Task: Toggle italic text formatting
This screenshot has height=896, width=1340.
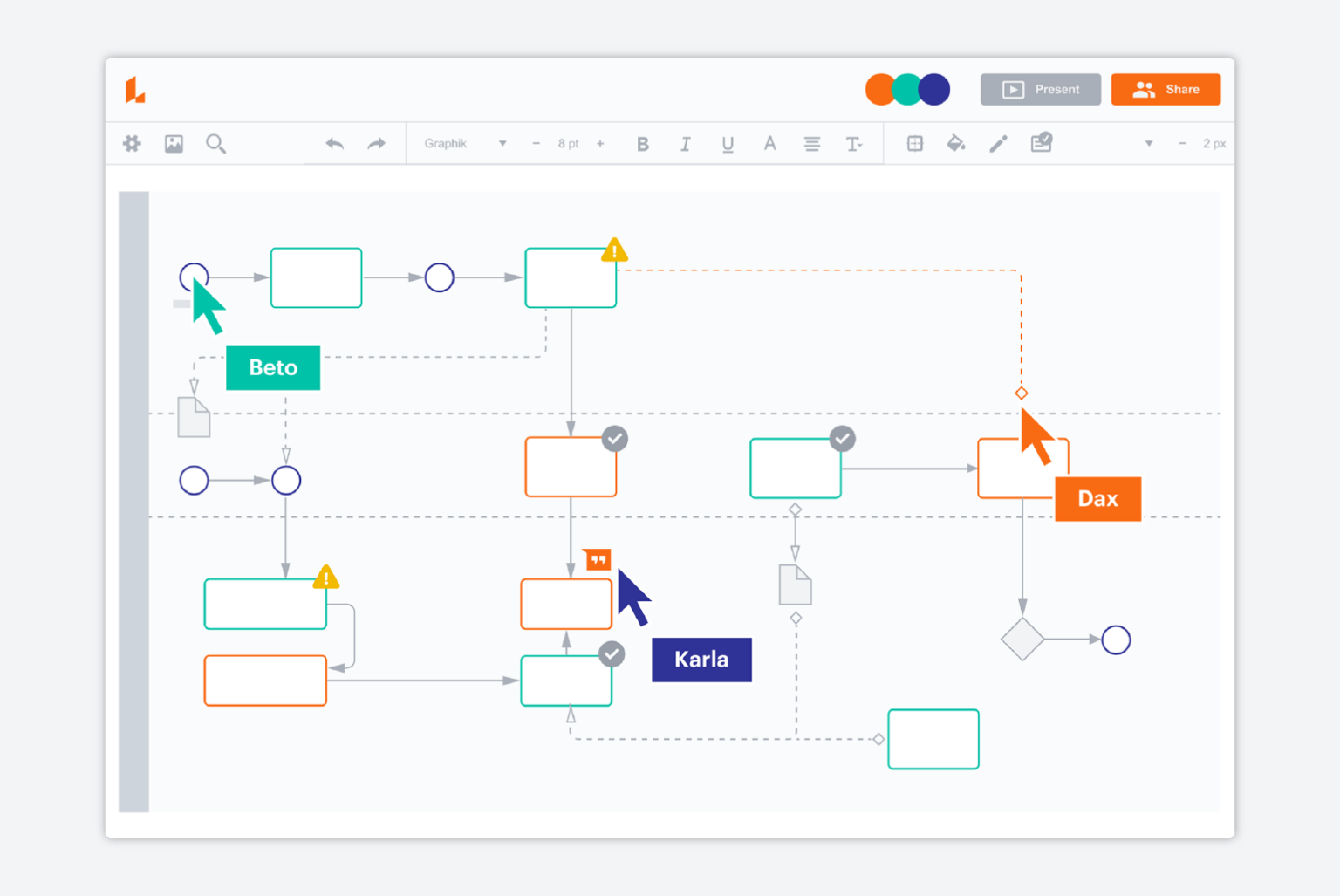Action: click(686, 143)
